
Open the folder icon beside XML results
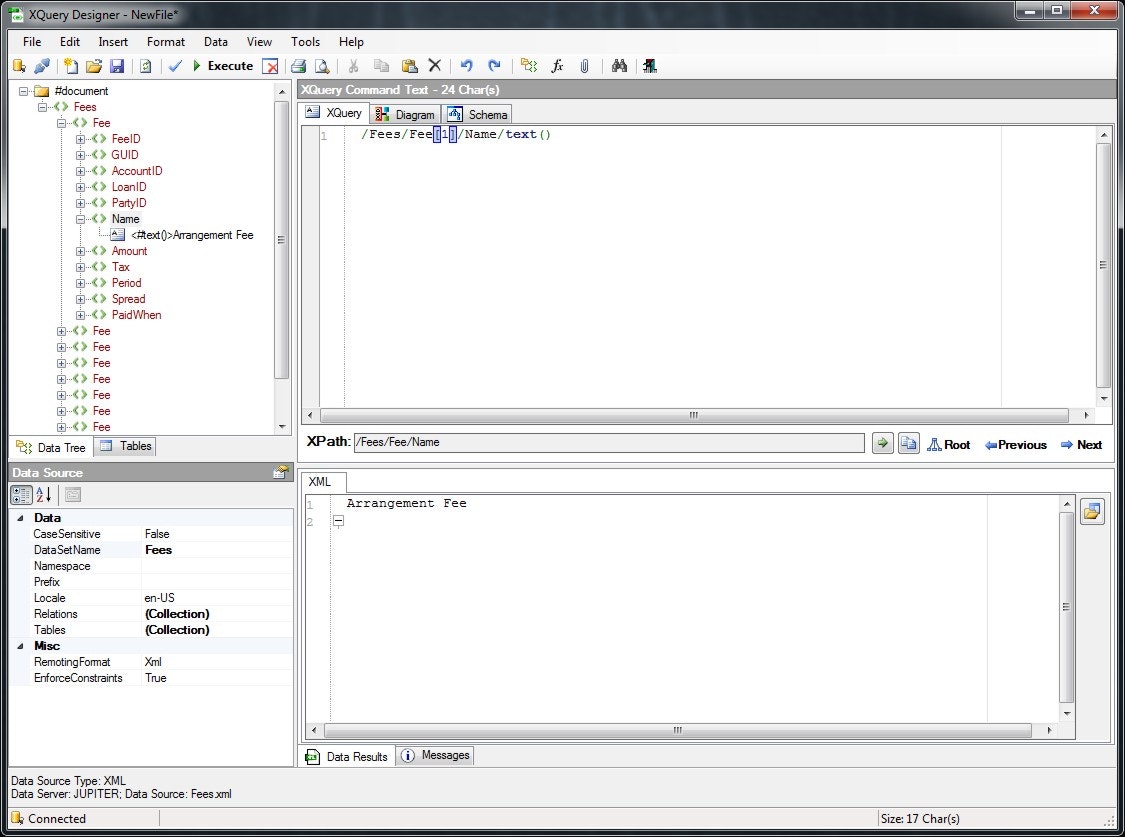click(1092, 511)
